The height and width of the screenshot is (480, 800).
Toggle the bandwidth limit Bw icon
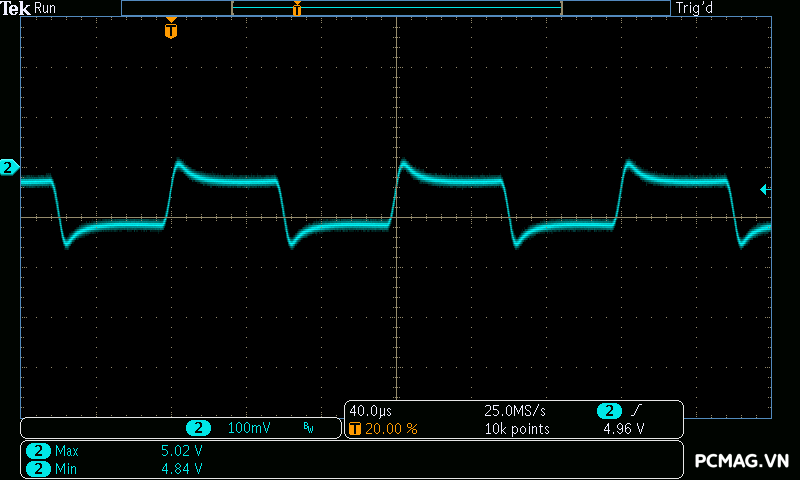click(x=308, y=428)
